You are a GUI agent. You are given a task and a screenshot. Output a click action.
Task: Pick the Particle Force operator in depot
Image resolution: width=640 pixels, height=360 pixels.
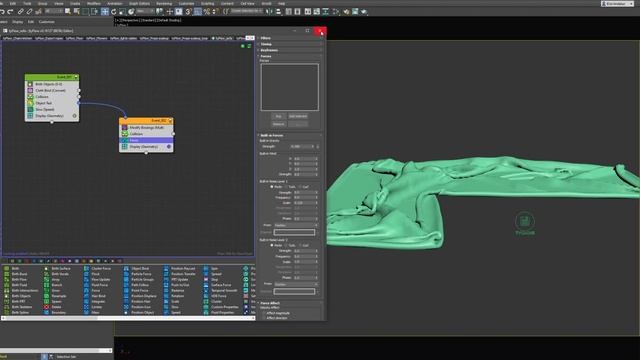click(142, 274)
